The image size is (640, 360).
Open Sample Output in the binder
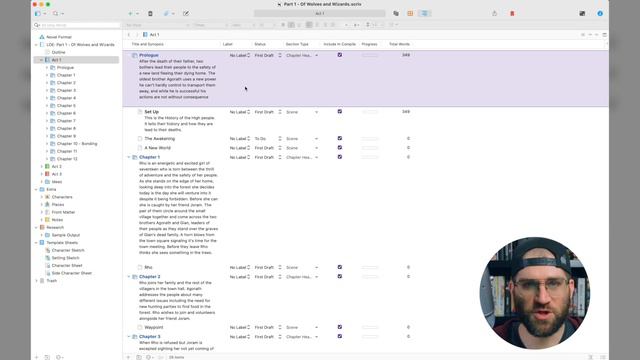[x=65, y=235]
